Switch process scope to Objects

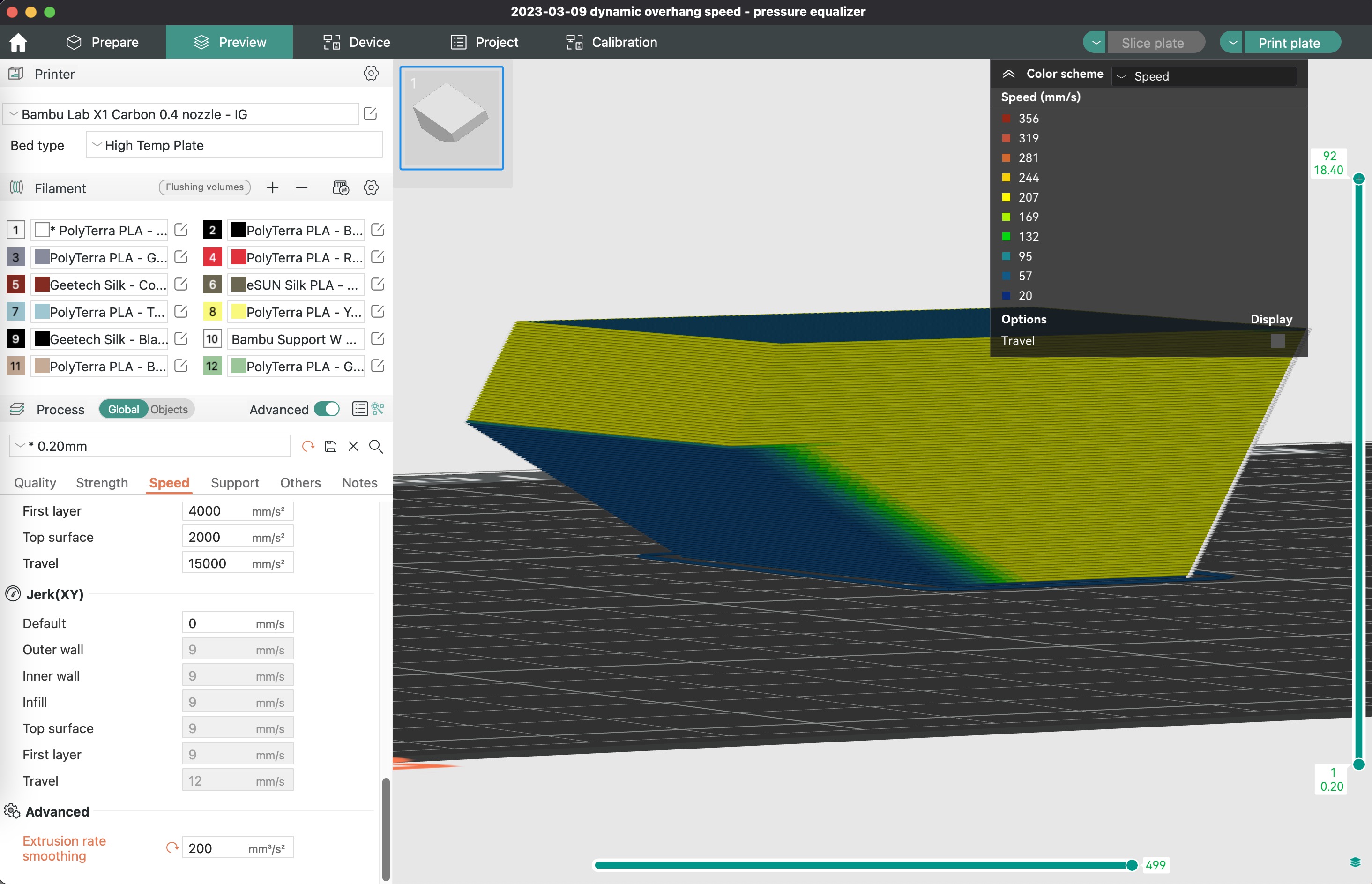[169, 409]
